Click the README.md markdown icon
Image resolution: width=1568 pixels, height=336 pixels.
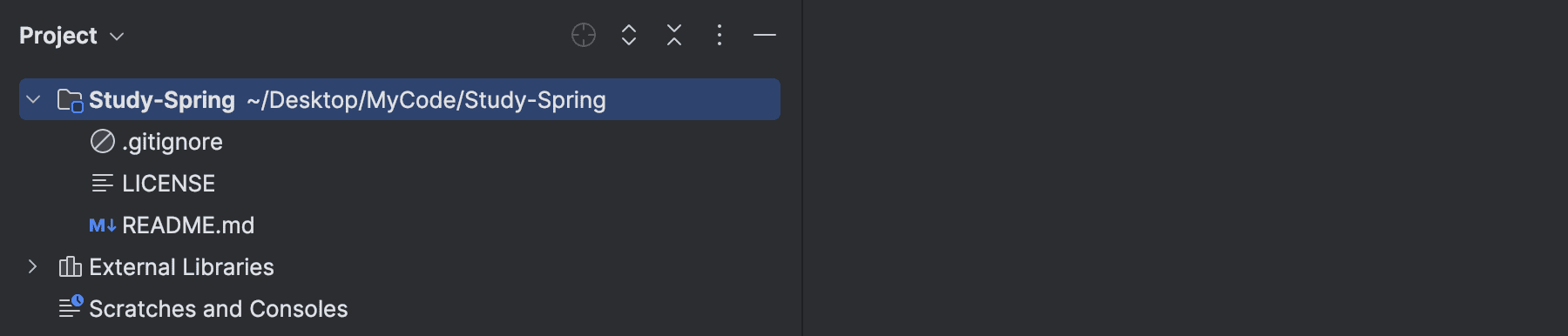click(x=103, y=225)
